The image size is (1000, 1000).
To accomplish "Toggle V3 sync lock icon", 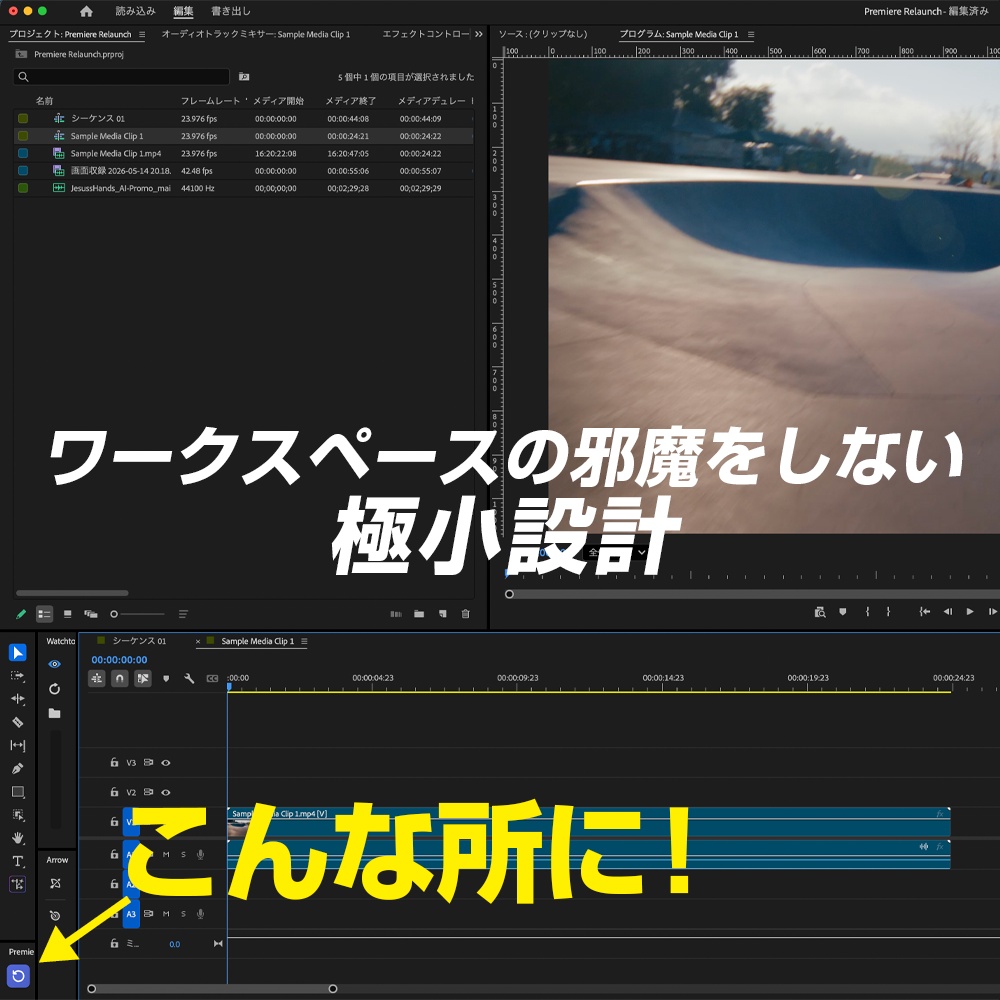I will [x=149, y=763].
